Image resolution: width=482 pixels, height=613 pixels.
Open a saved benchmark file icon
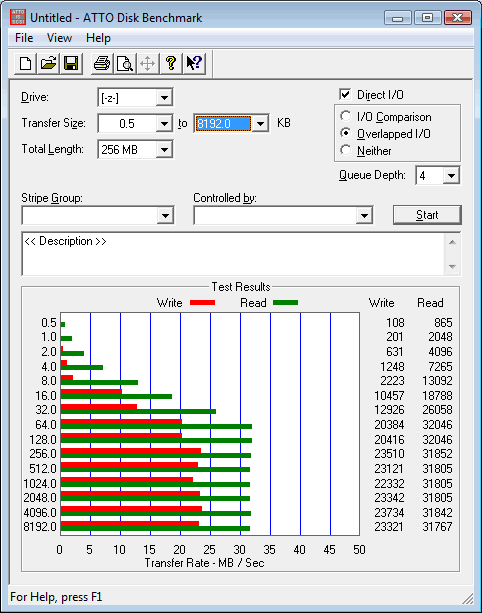tap(48, 63)
